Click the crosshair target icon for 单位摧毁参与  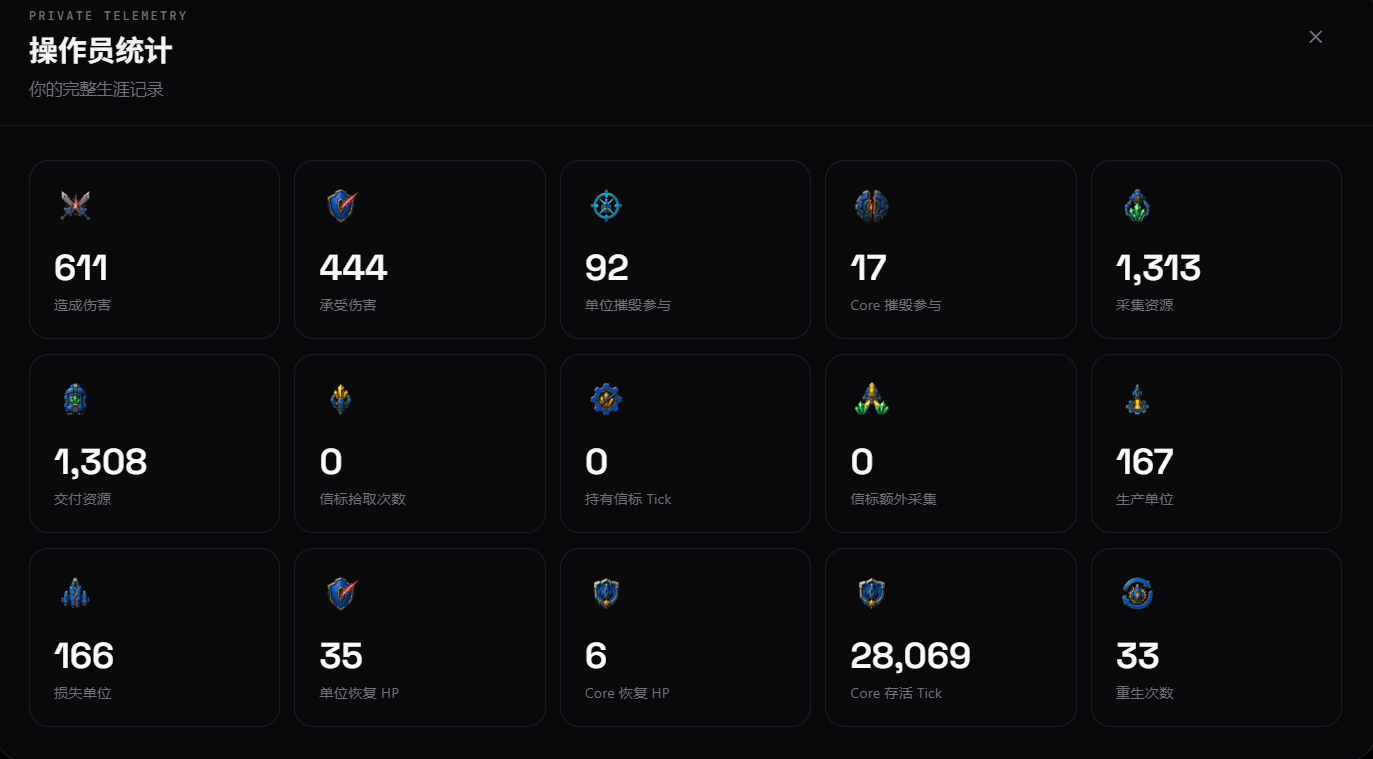click(x=606, y=206)
